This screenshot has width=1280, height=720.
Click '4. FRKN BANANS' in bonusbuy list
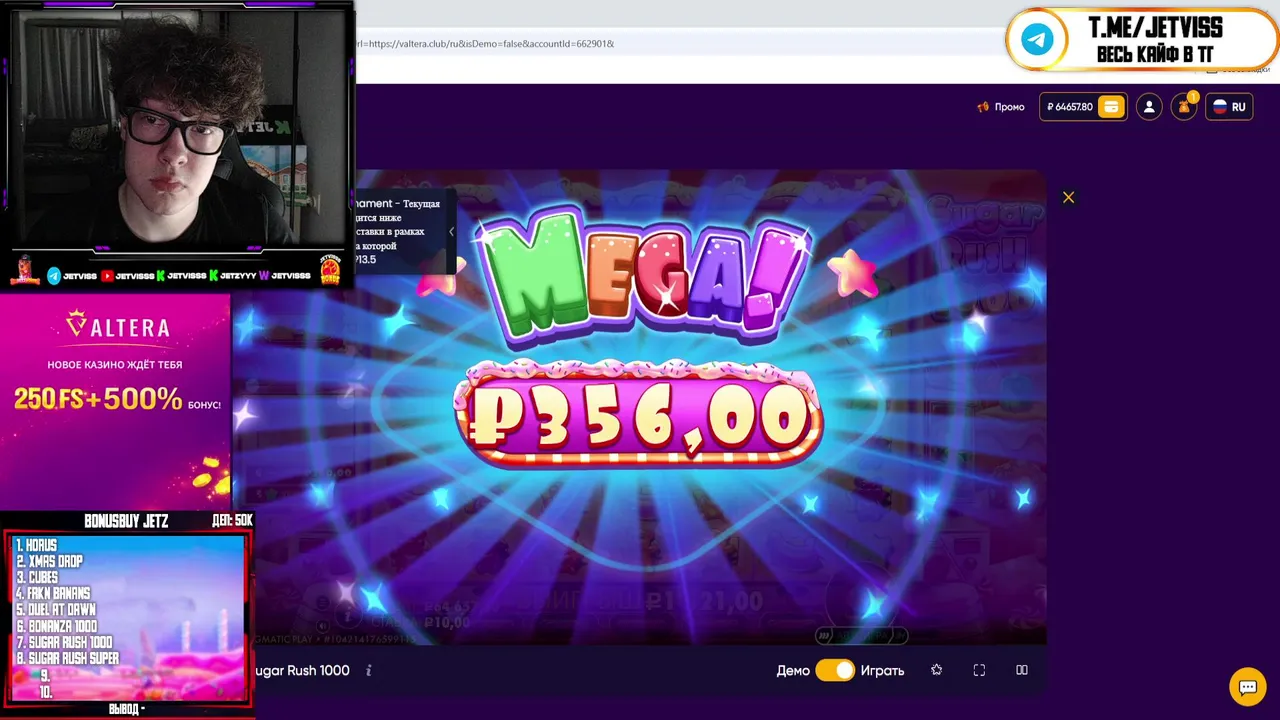[x=52, y=594]
